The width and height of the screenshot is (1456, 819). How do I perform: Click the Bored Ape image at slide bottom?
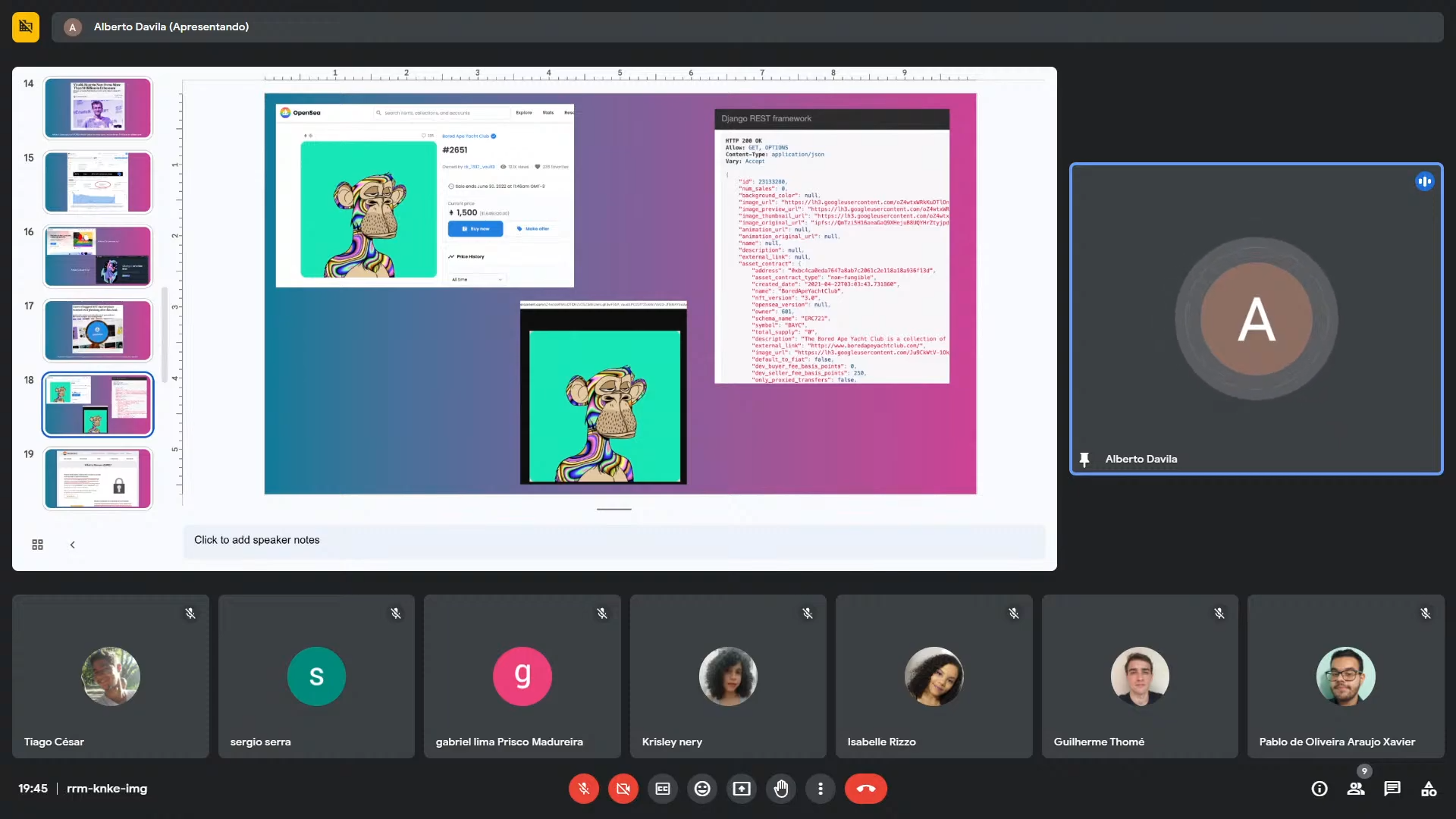604,406
